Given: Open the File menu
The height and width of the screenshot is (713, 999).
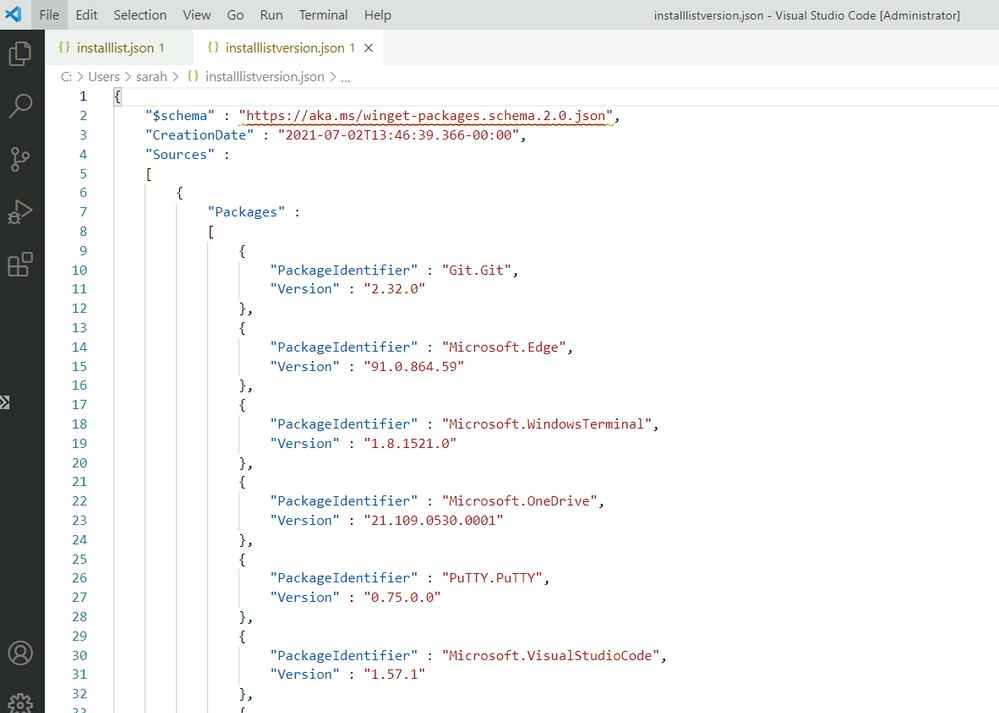Looking at the screenshot, I should tap(49, 15).
